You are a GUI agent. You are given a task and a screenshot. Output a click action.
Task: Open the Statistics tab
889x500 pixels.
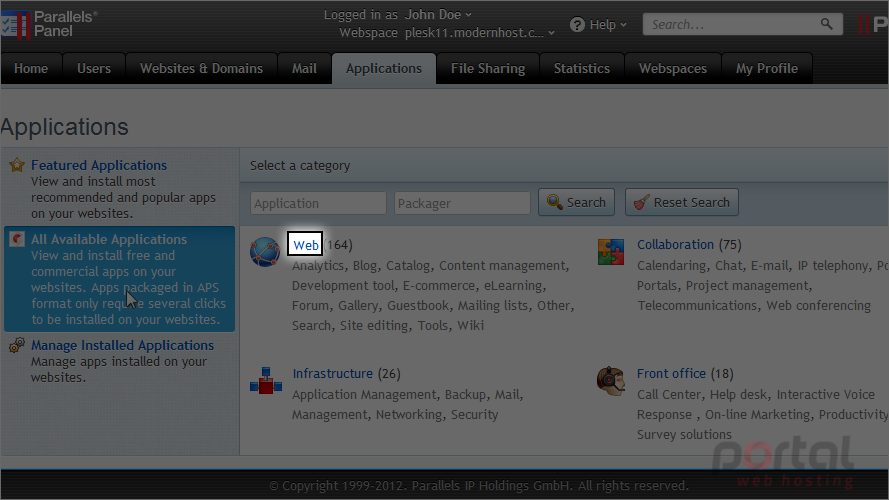(x=582, y=69)
